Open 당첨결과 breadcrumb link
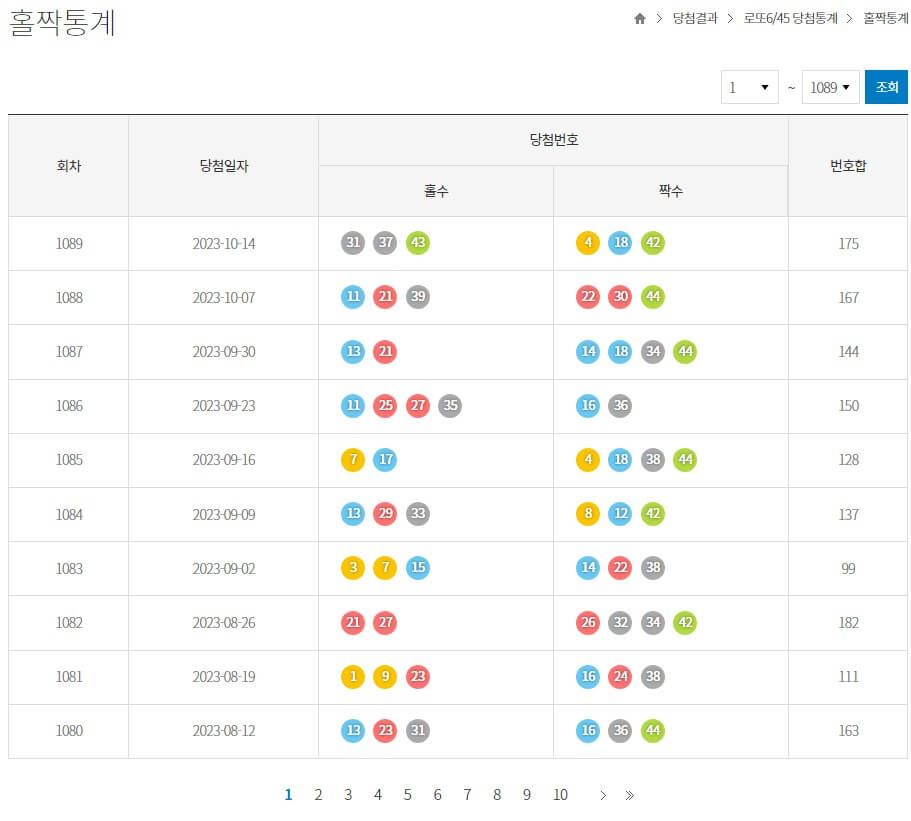Screen dimensions: 911x821 (695, 19)
